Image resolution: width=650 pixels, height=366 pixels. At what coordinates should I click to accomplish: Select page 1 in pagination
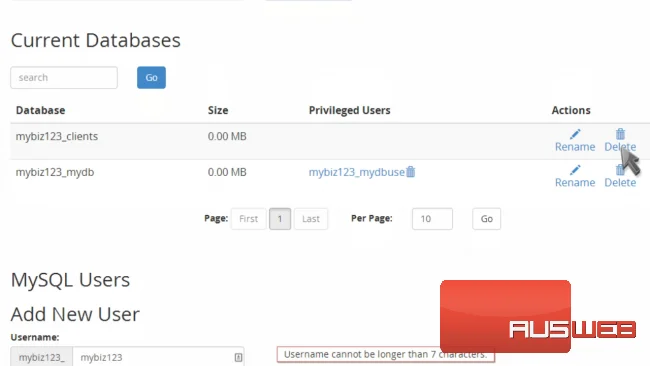pyautogui.click(x=280, y=219)
